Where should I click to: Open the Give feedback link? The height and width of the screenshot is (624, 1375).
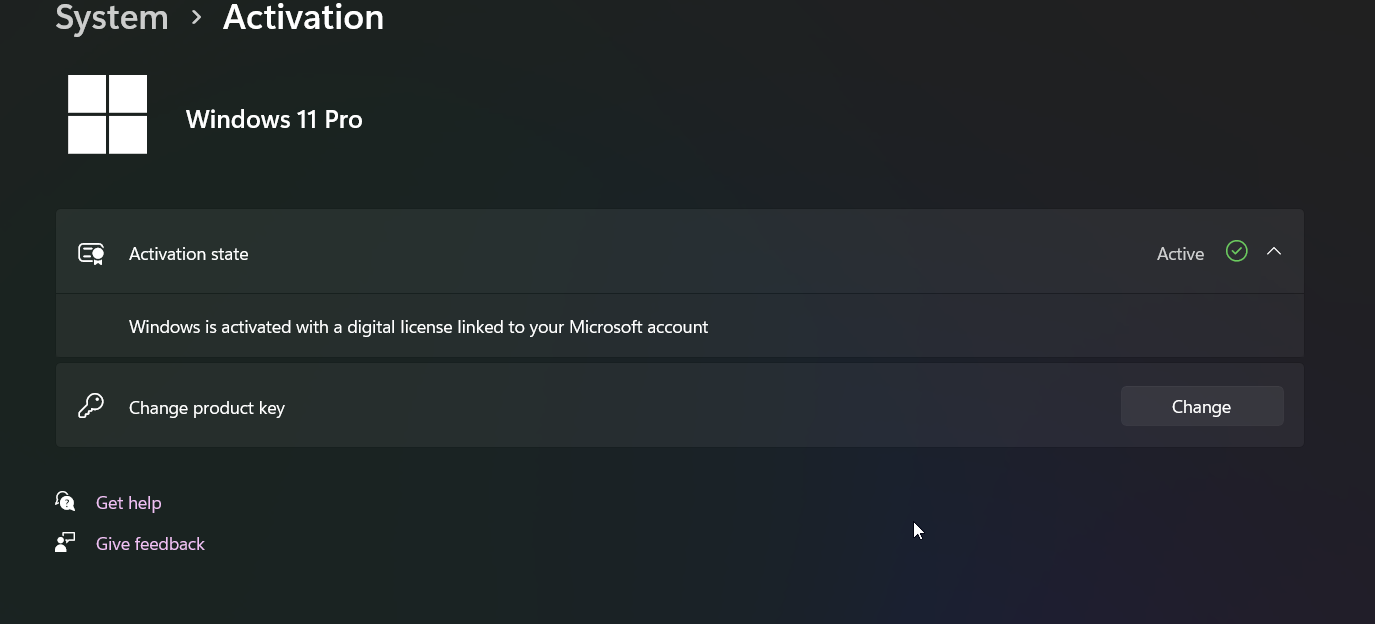click(150, 544)
